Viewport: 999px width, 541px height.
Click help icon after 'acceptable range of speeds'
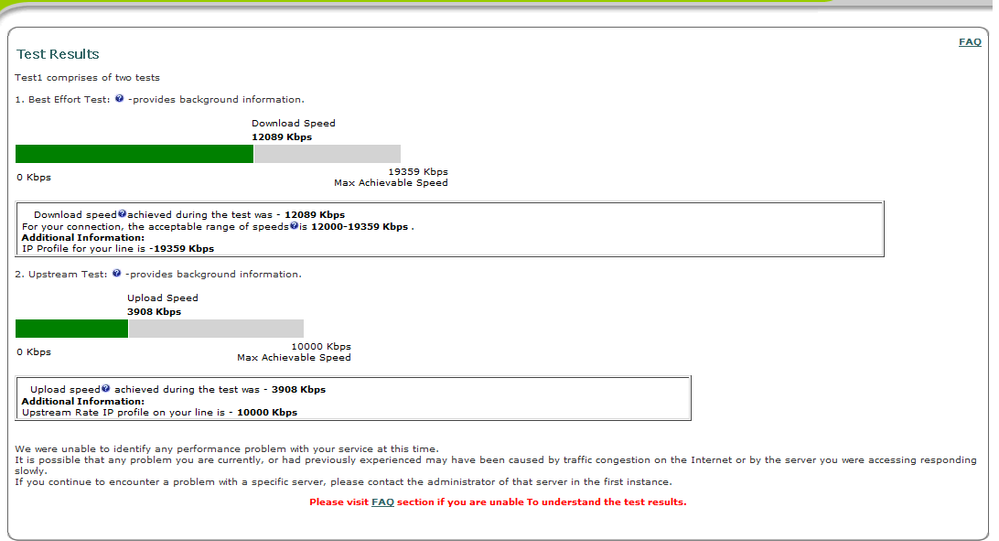click(x=295, y=226)
